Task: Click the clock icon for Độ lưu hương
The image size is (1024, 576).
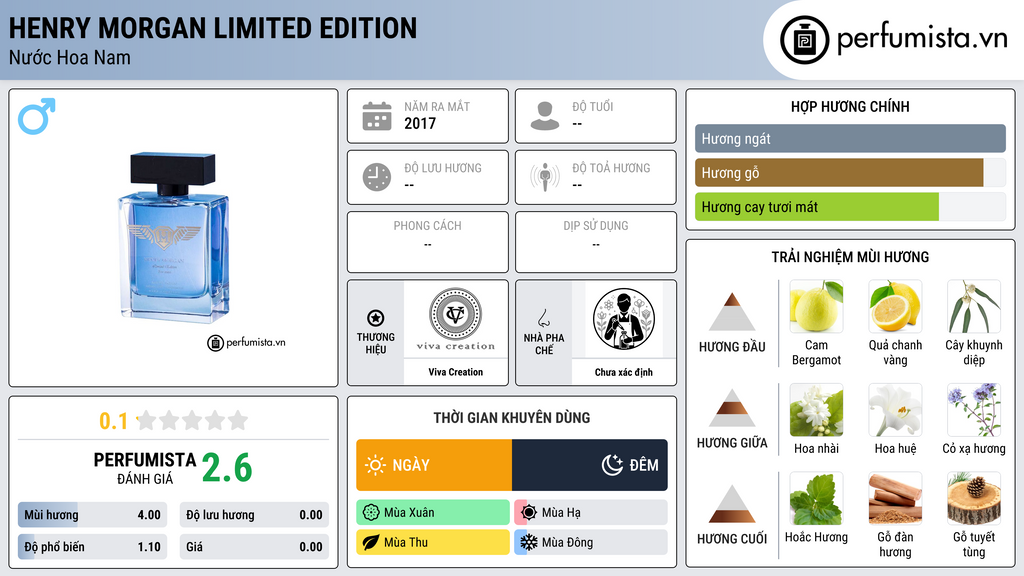Action: tap(377, 177)
